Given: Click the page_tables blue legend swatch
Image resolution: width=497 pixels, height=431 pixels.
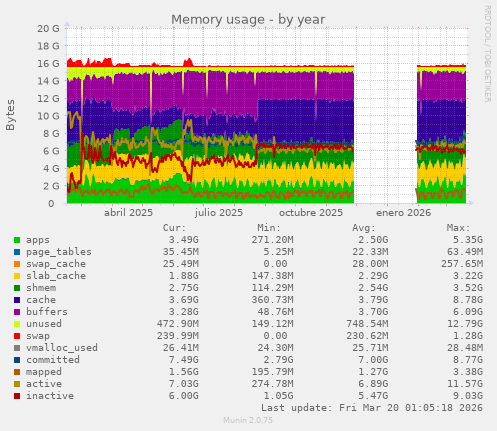Looking at the screenshot, I should click(17, 252).
